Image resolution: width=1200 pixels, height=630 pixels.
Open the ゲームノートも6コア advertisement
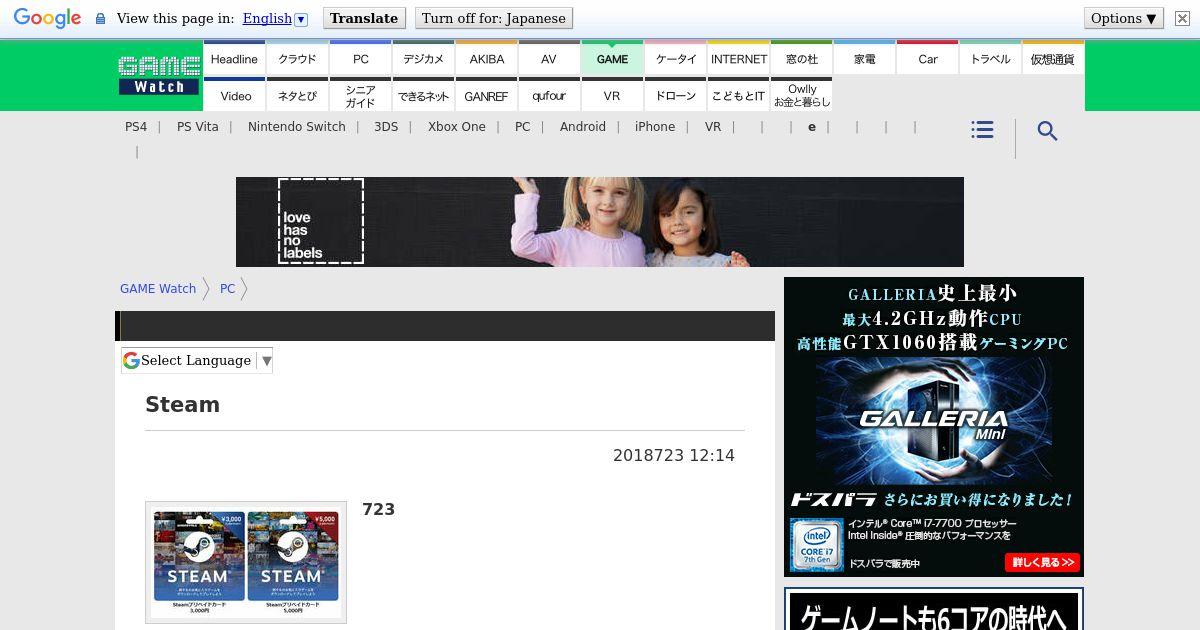[934, 609]
